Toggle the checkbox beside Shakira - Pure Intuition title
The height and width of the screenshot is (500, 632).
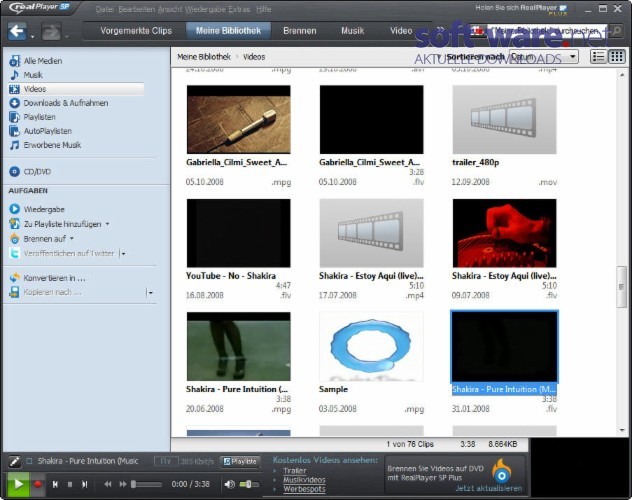[x=29, y=461]
